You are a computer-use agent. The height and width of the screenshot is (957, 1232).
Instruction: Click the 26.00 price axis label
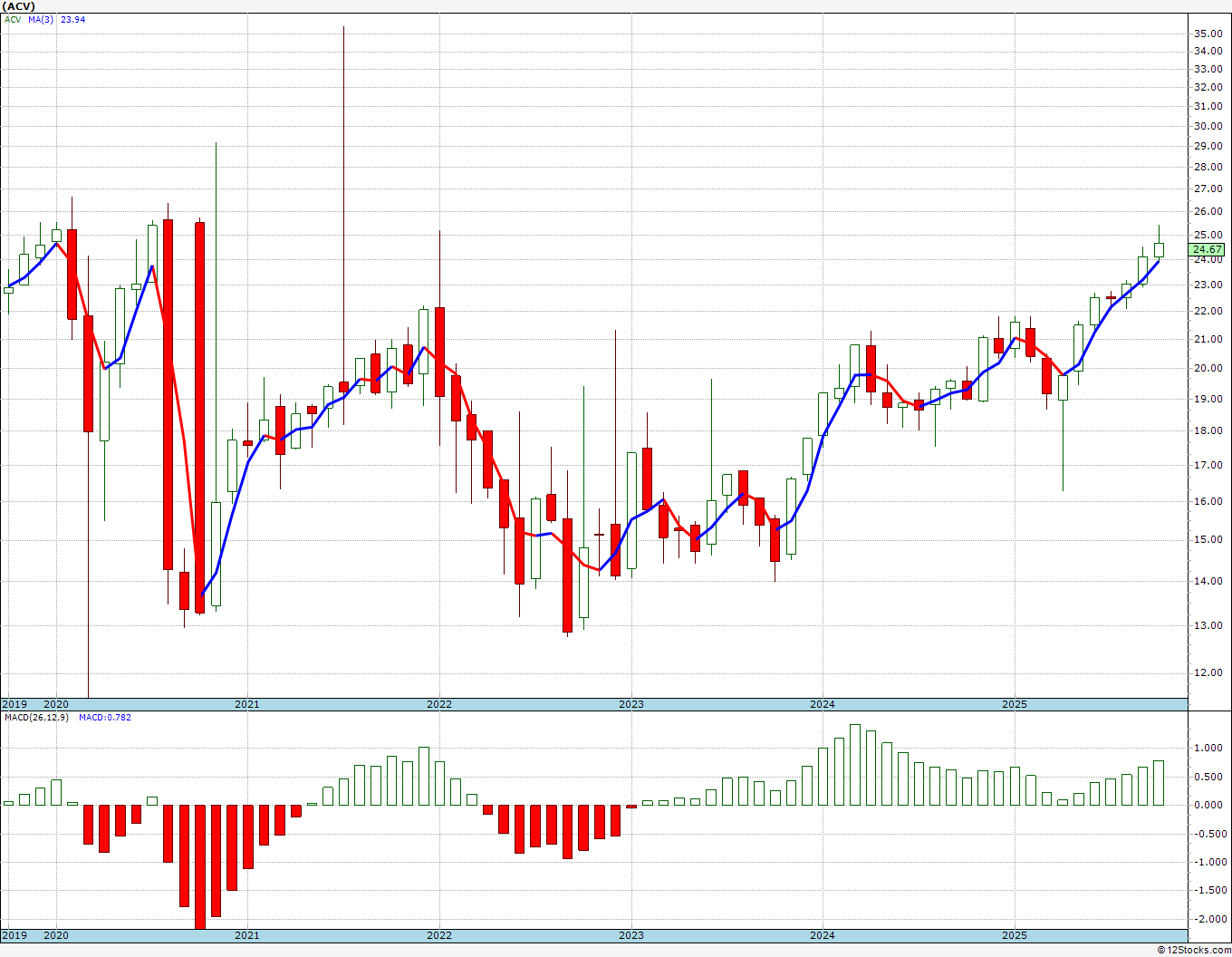point(1208,212)
